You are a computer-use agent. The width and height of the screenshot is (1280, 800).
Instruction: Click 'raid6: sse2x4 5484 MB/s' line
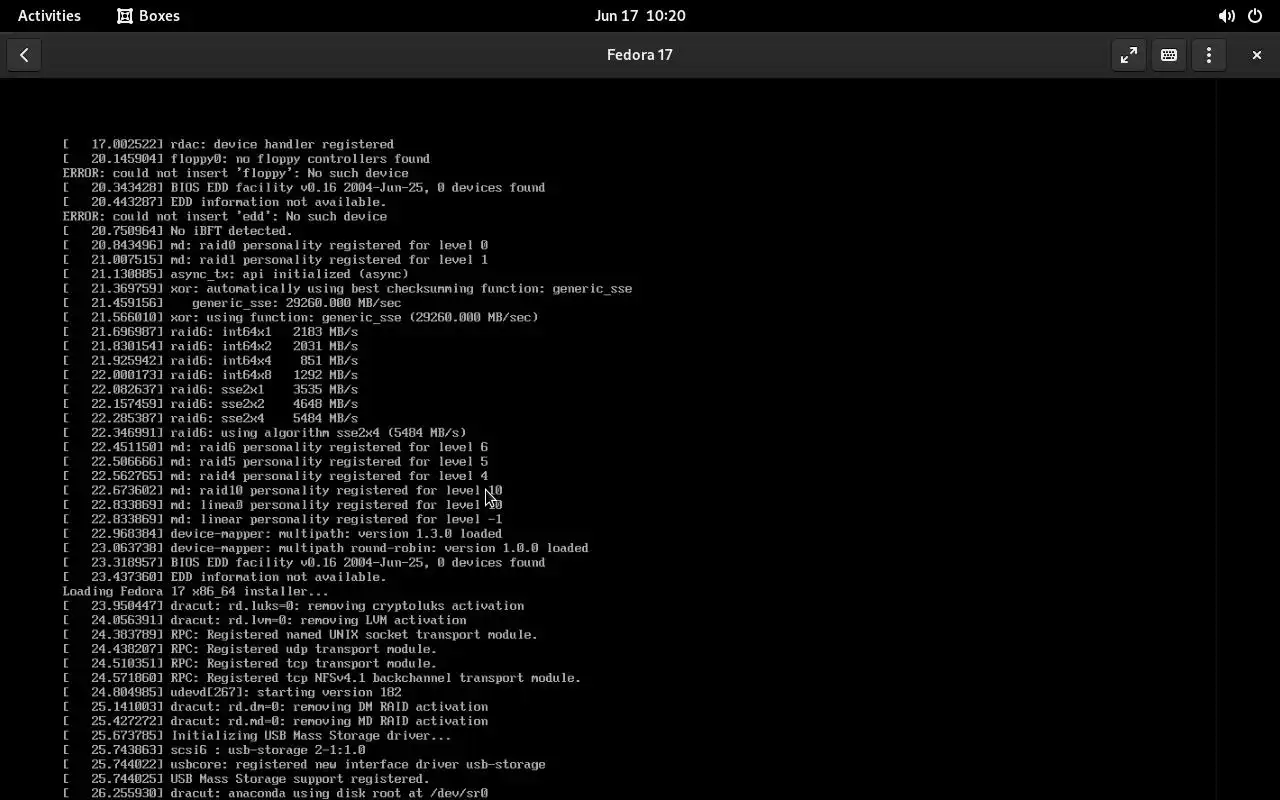(210, 418)
